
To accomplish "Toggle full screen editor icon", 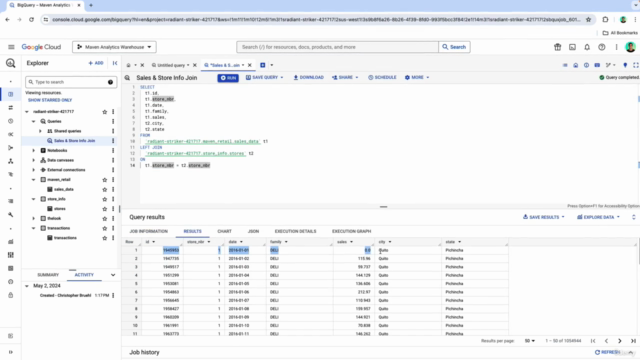I will (x=636, y=65).
